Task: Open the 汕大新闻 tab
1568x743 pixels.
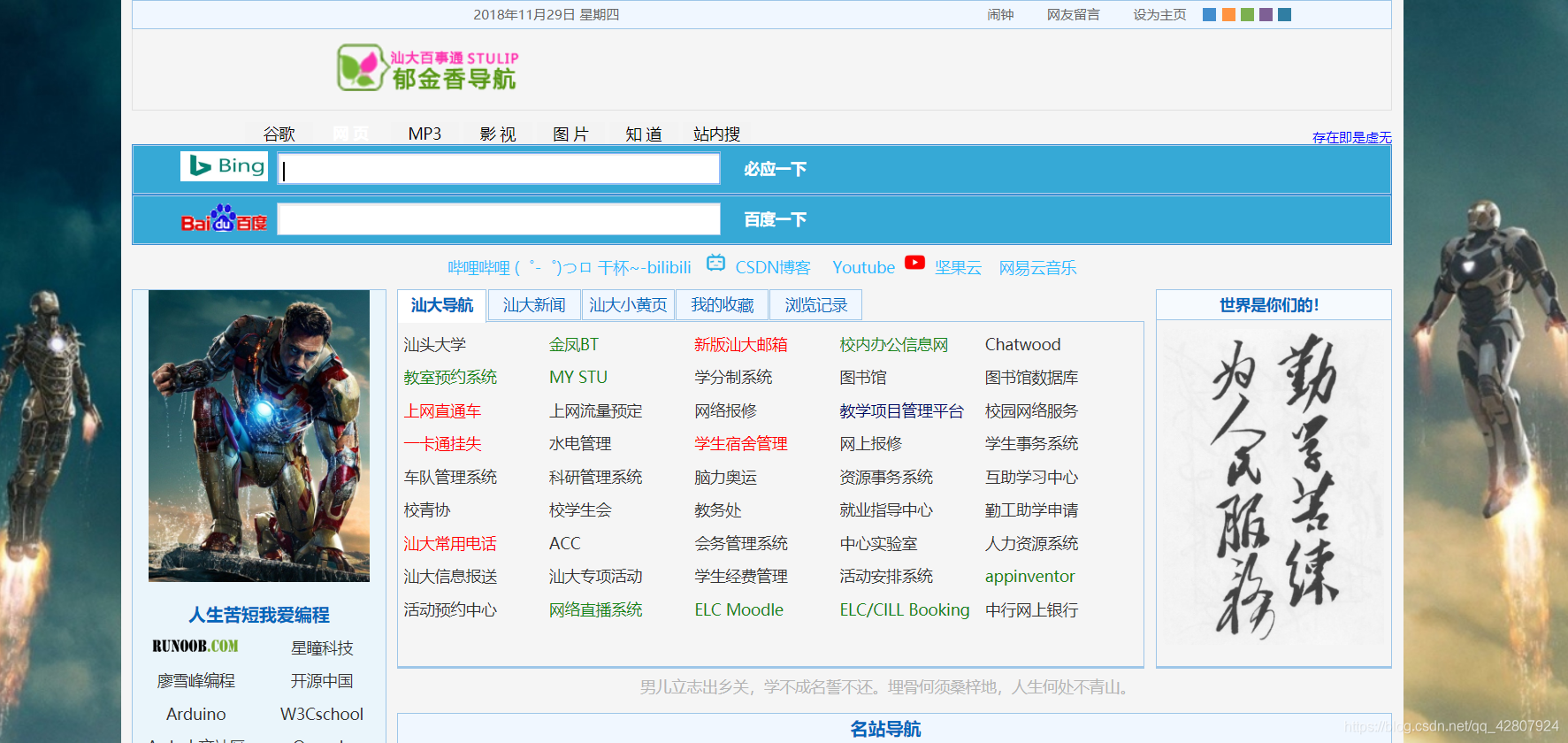Action: (x=534, y=305)
